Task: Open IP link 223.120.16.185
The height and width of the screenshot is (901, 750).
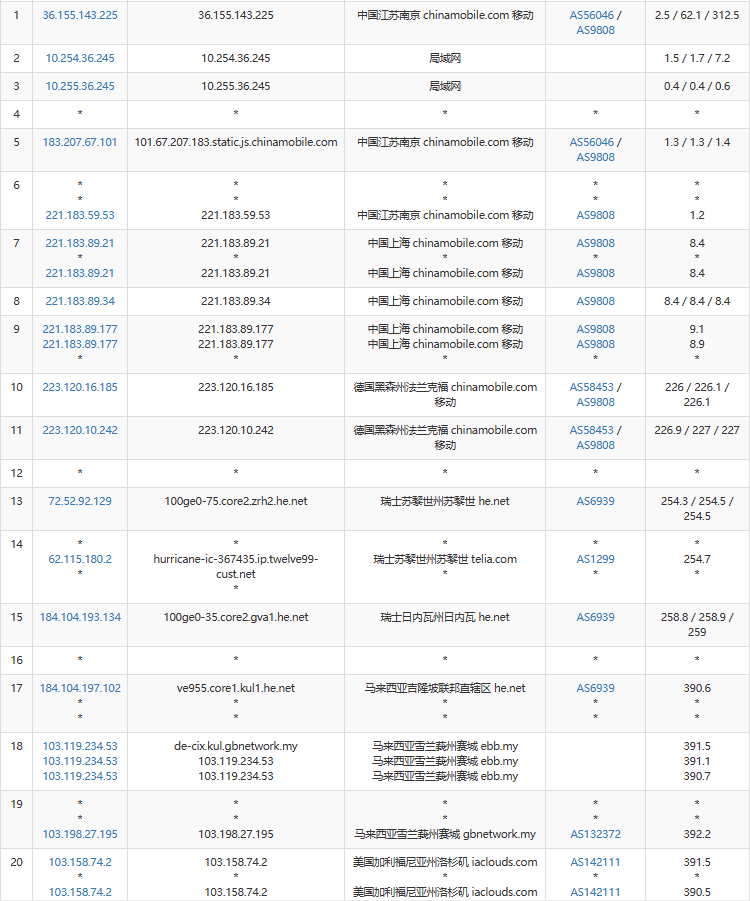Action: (x=80, y=387)
